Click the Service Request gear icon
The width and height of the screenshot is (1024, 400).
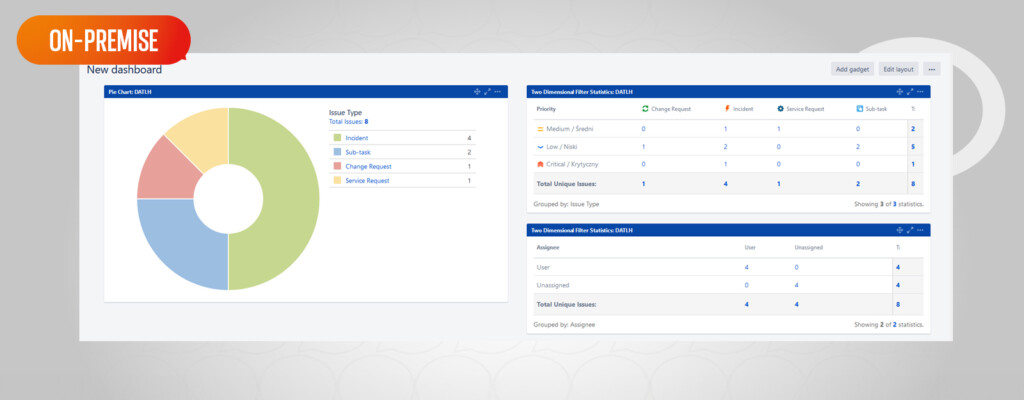tap(780, 108)
